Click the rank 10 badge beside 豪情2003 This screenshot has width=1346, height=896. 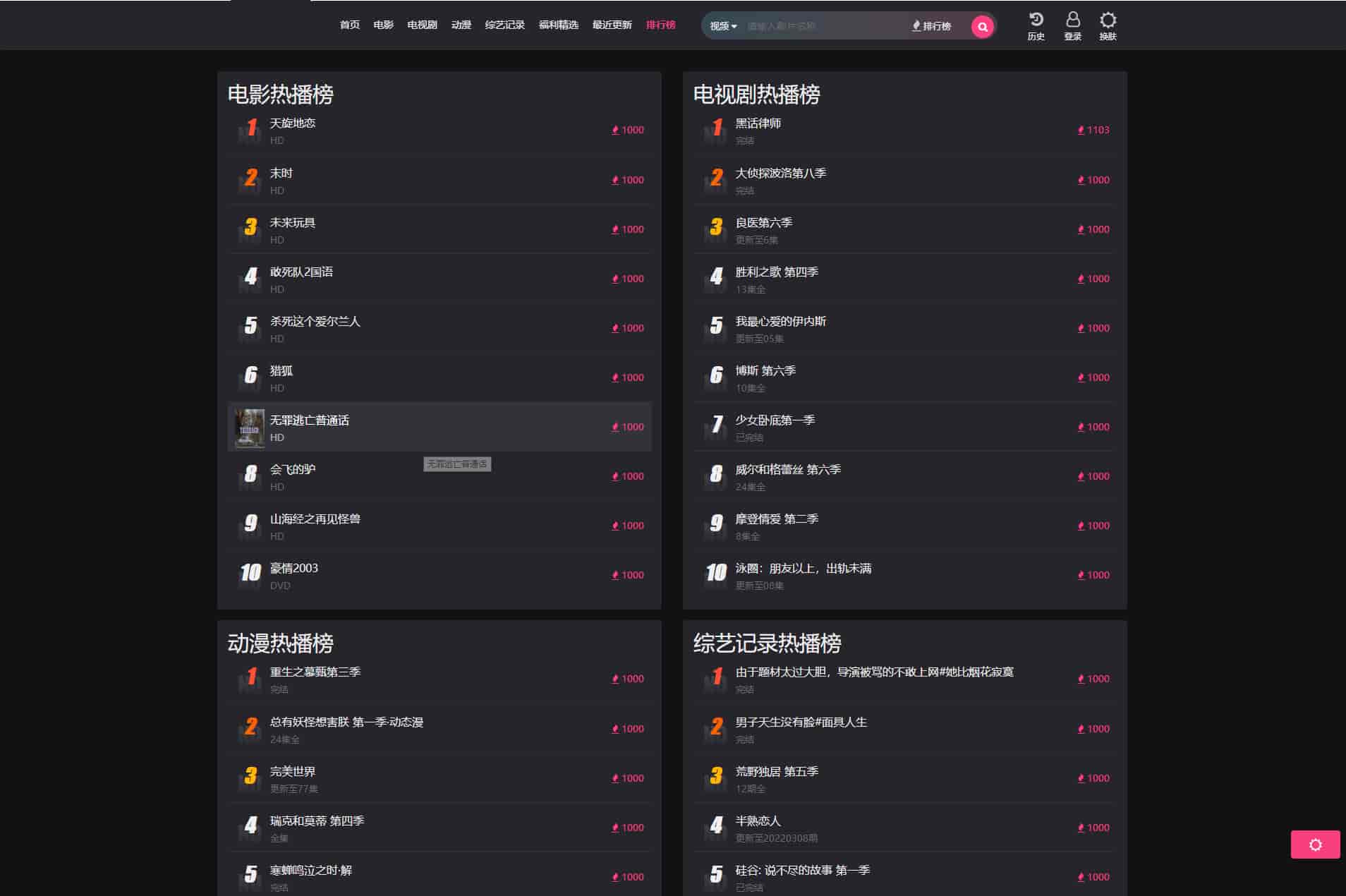250,574
